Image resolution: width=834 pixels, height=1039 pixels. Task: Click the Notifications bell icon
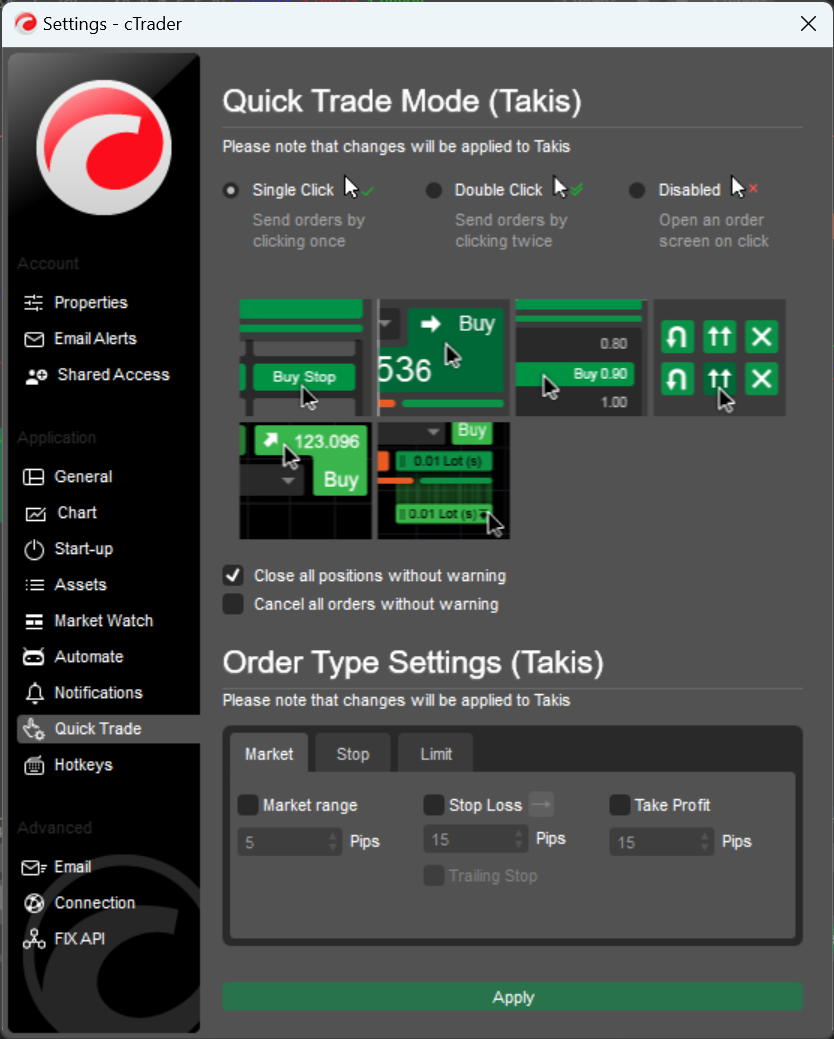34,693
